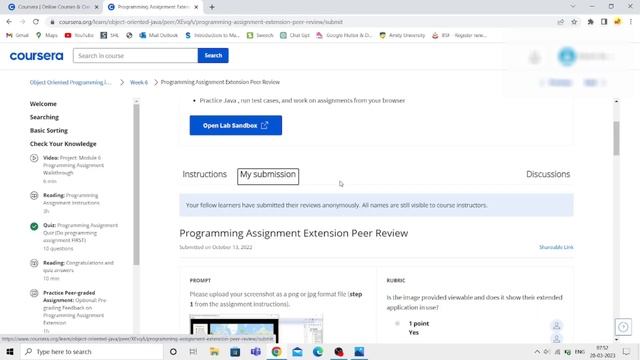Click the submitted screenshot thumbnail
Viewport: 640px width, 360px height.
[x=256, y=329]
